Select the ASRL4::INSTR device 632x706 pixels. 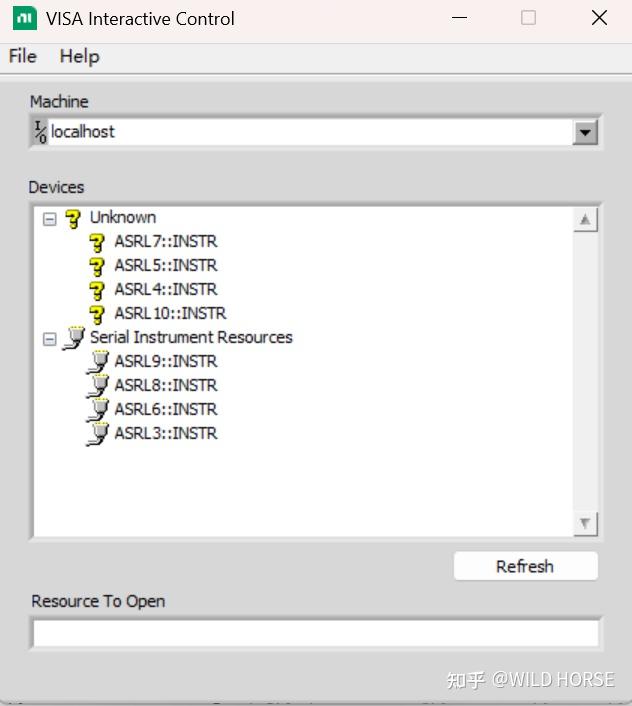pos(166,290)
